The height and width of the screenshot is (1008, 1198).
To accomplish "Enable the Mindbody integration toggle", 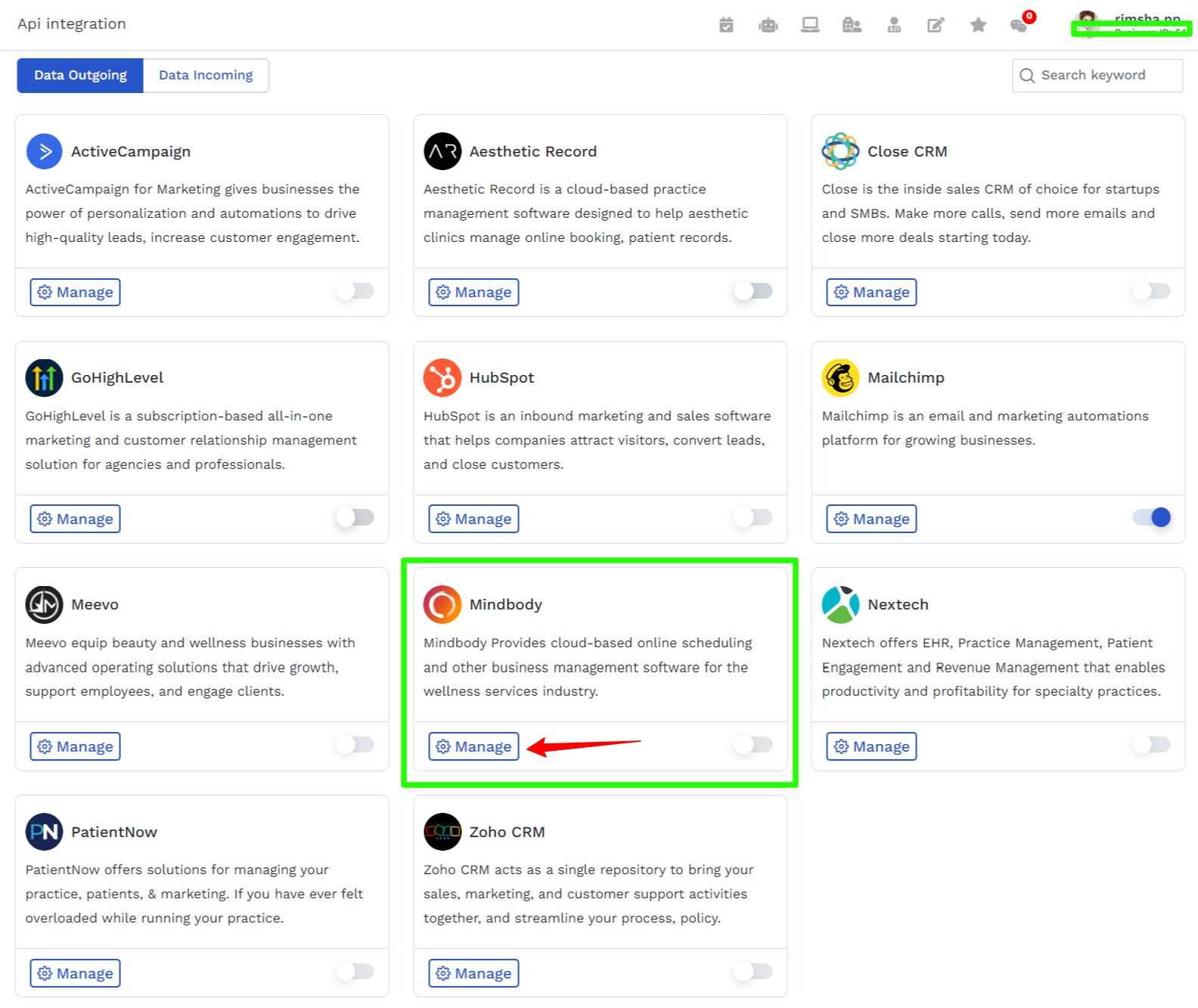I will [753, 745].
